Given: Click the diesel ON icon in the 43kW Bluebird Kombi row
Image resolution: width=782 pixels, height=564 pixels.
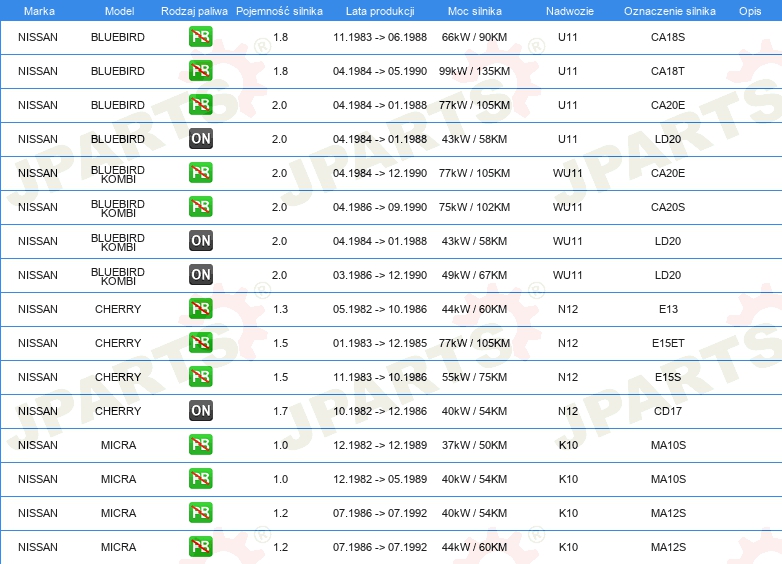Looking at the screenshot, I should pos(200,240).
